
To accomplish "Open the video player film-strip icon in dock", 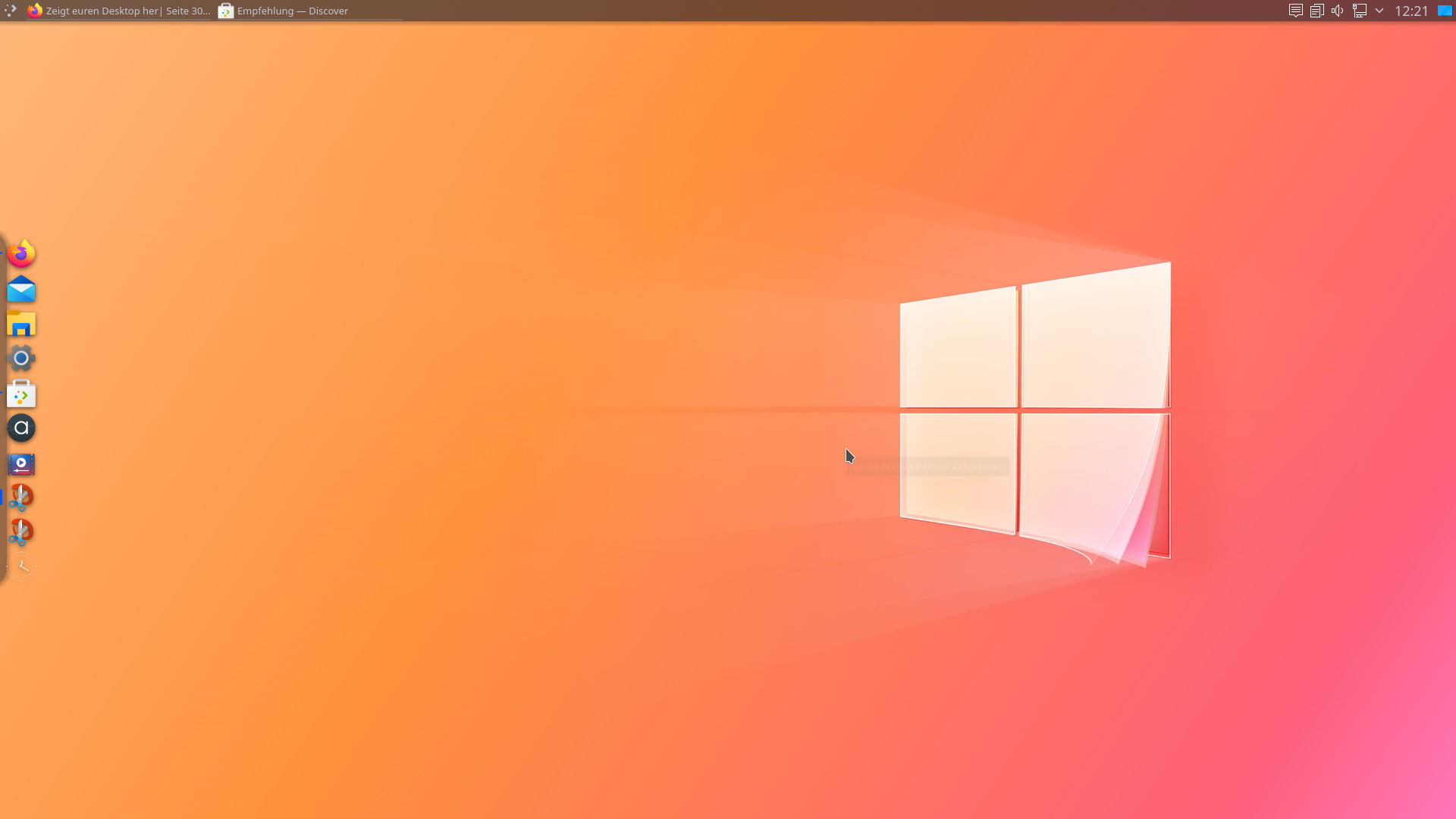I will [21, 463].
